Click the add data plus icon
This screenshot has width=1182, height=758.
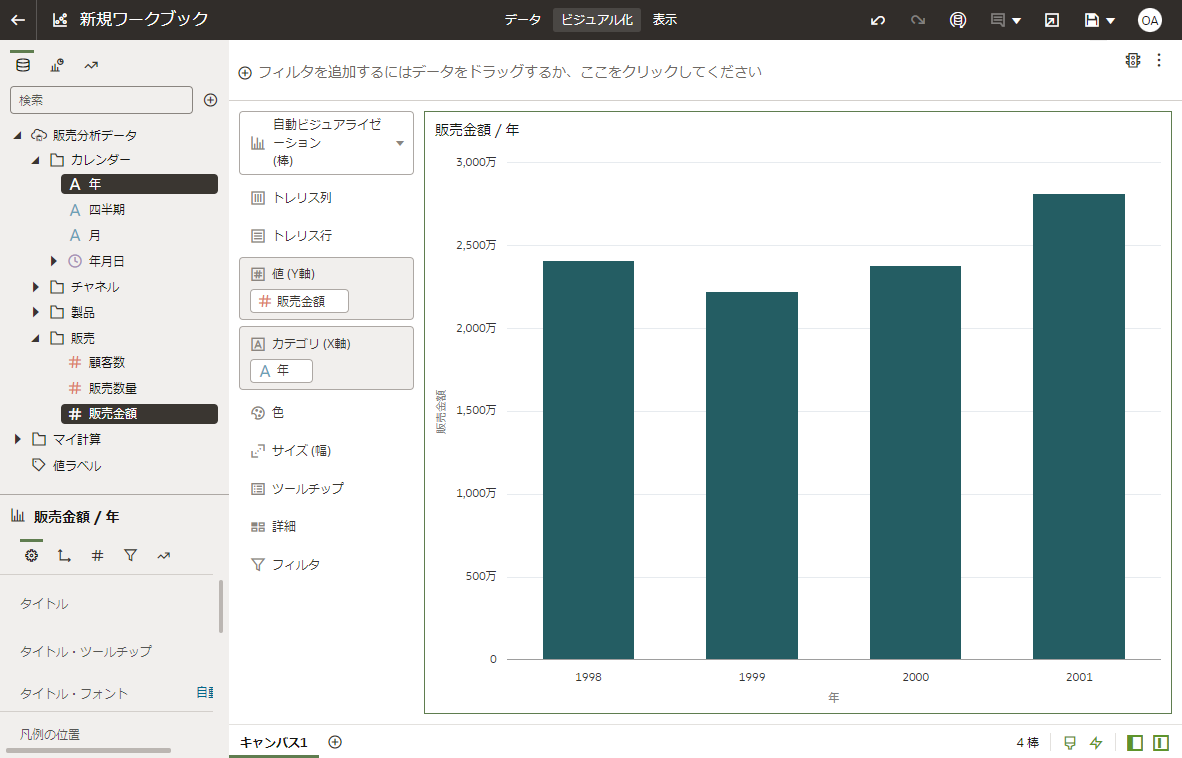click(x=210, y=100)
